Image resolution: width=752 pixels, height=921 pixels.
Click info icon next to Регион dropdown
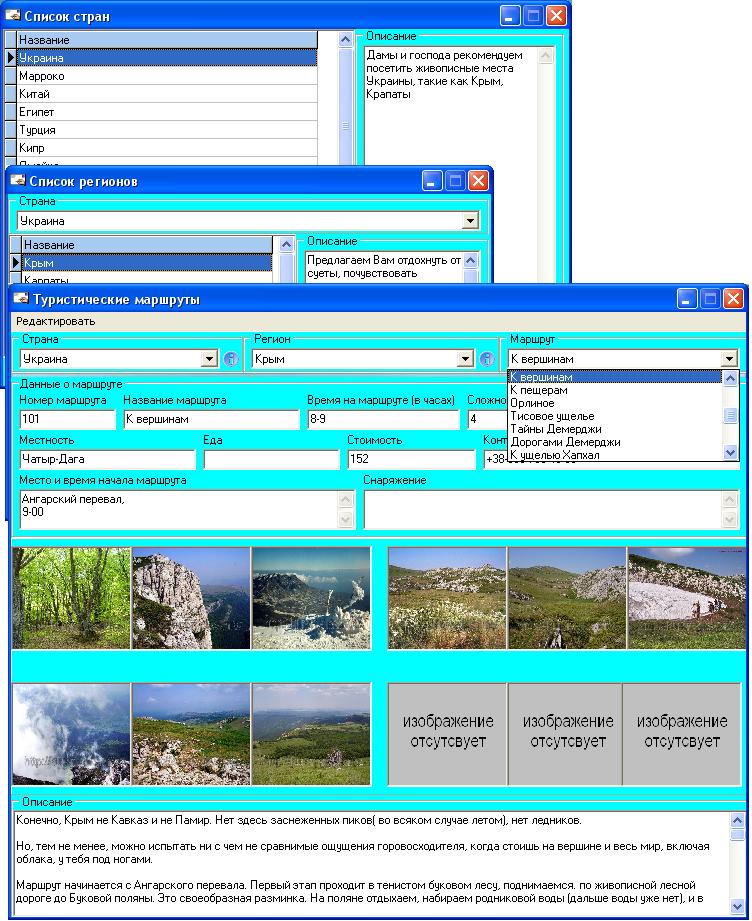[486, 359]
